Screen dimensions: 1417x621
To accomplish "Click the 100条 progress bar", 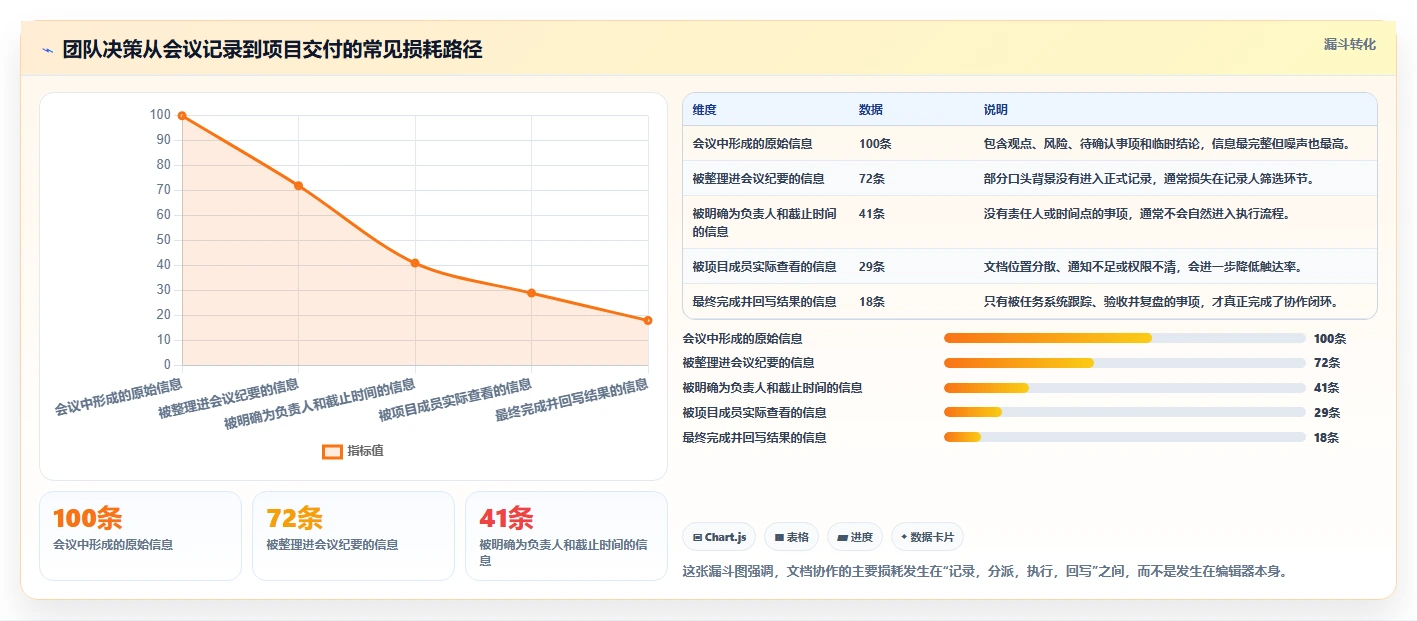I will 1125,338.
